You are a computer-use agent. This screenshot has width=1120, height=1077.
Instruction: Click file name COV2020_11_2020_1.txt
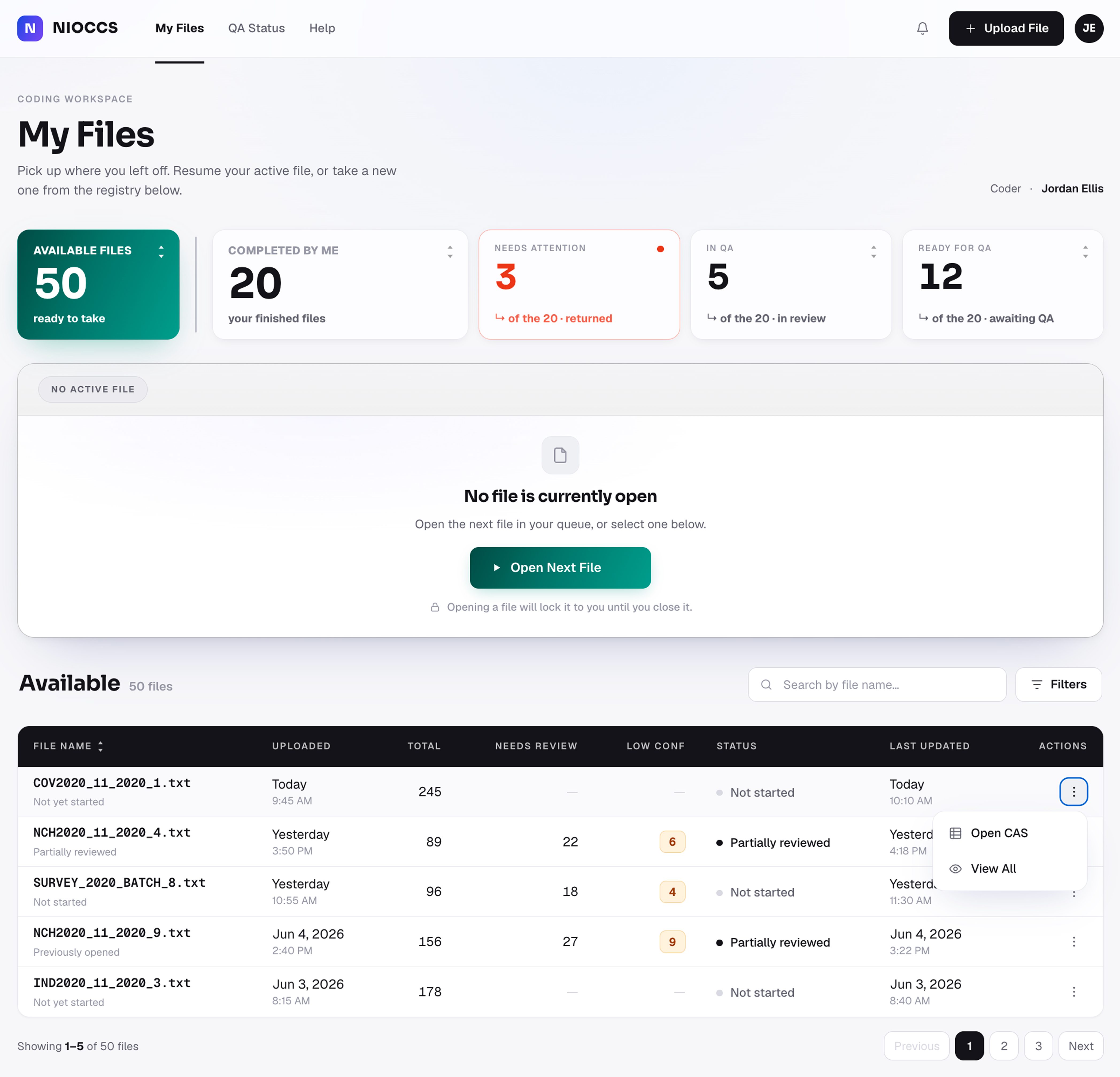point(112,783)
